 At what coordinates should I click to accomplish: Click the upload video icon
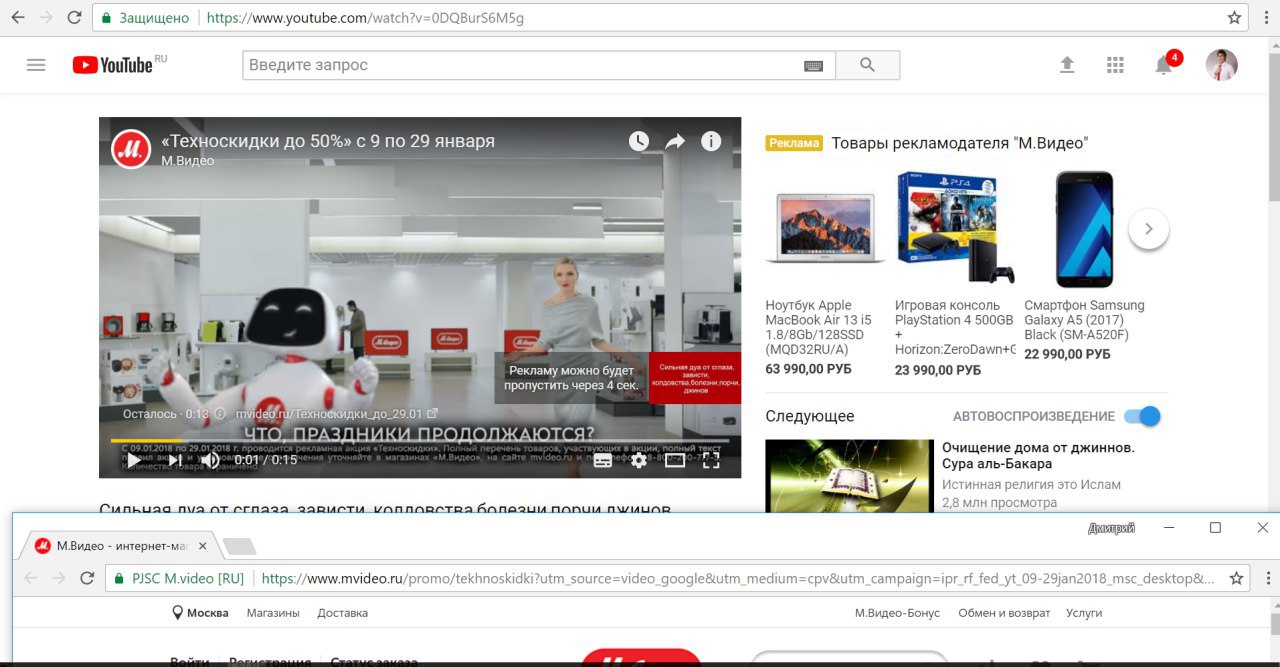coord(1067,65)
